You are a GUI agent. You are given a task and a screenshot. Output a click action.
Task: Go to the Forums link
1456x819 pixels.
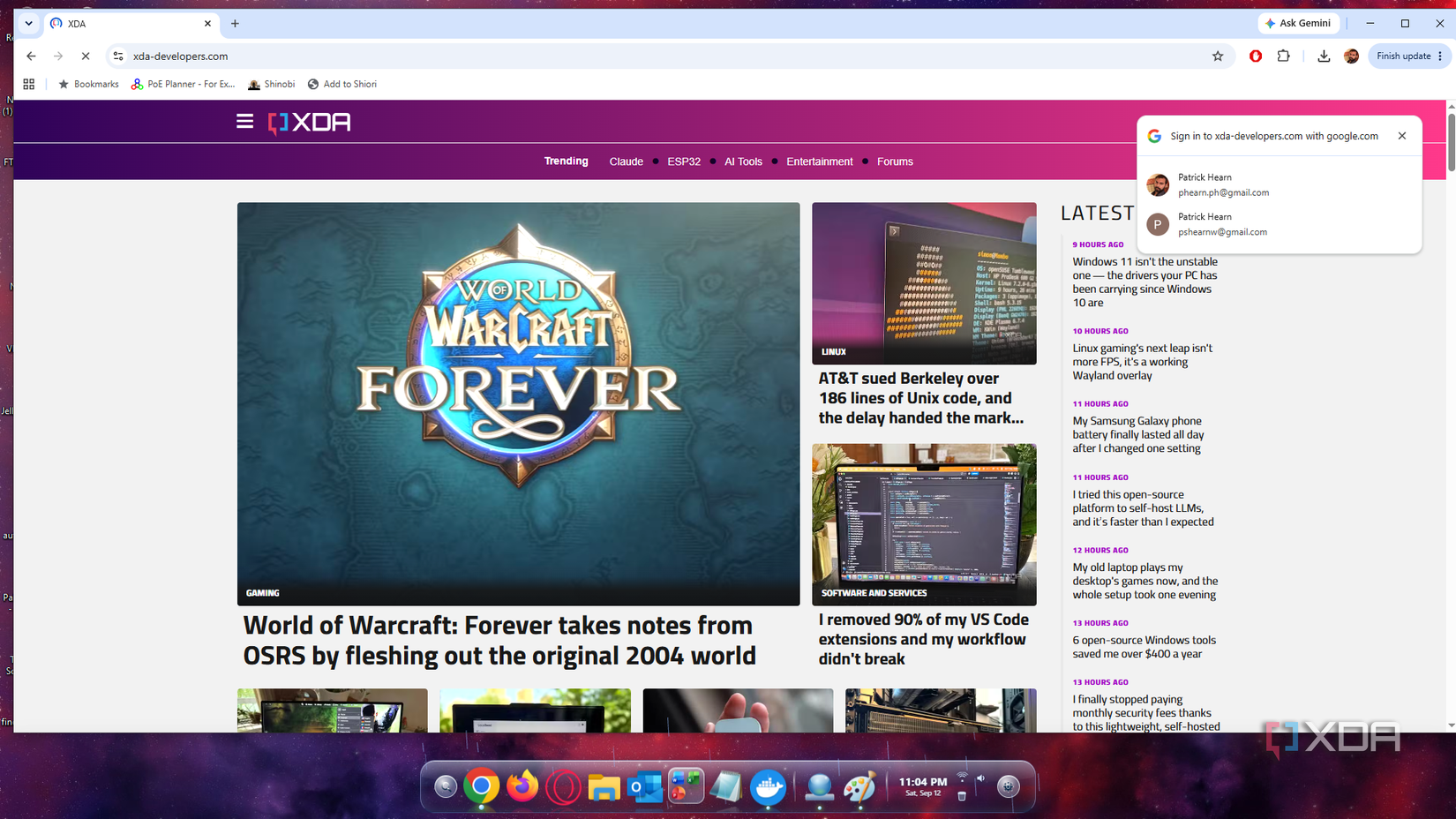pyautogui.click(x=895, y=162)
